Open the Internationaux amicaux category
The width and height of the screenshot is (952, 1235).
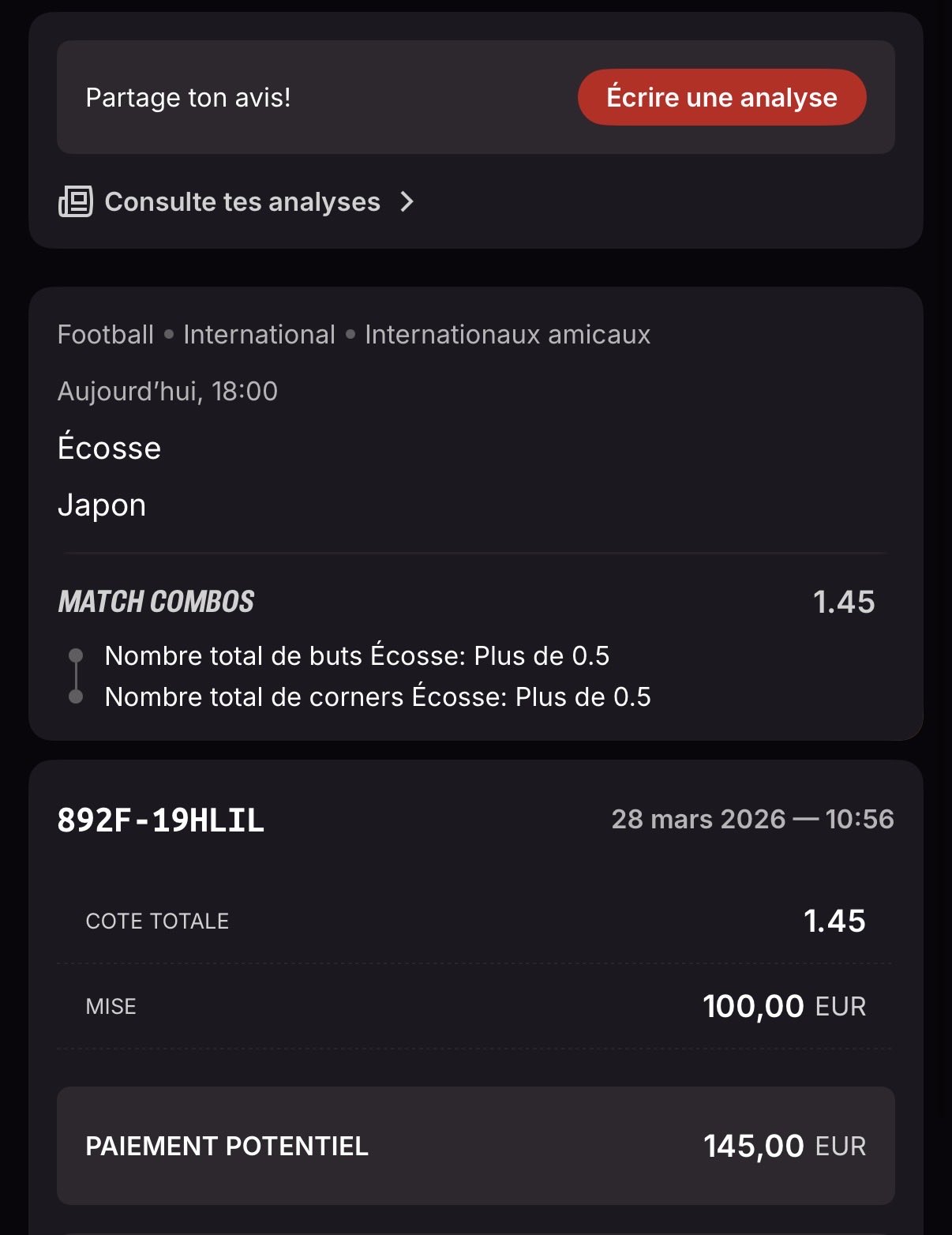508,335
